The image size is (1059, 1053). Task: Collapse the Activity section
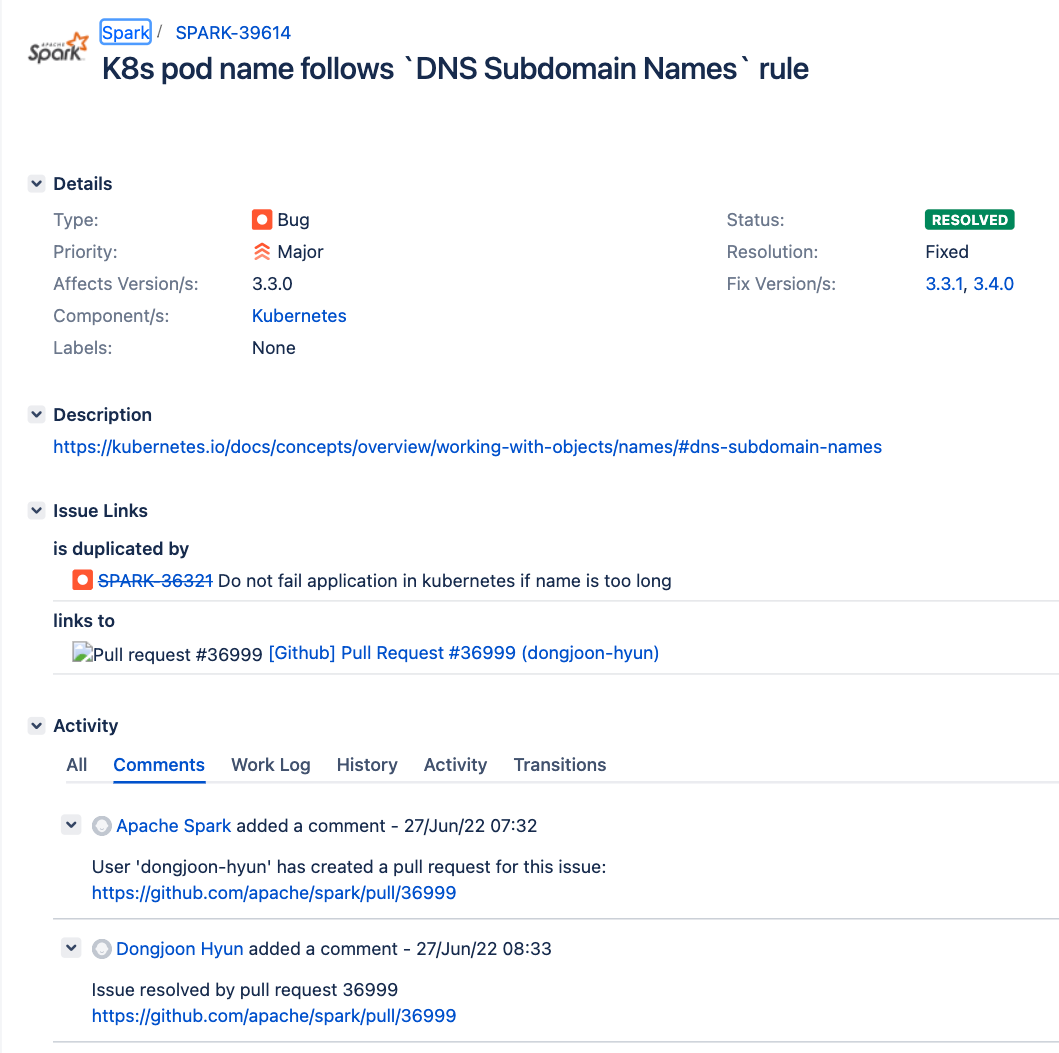36,725
